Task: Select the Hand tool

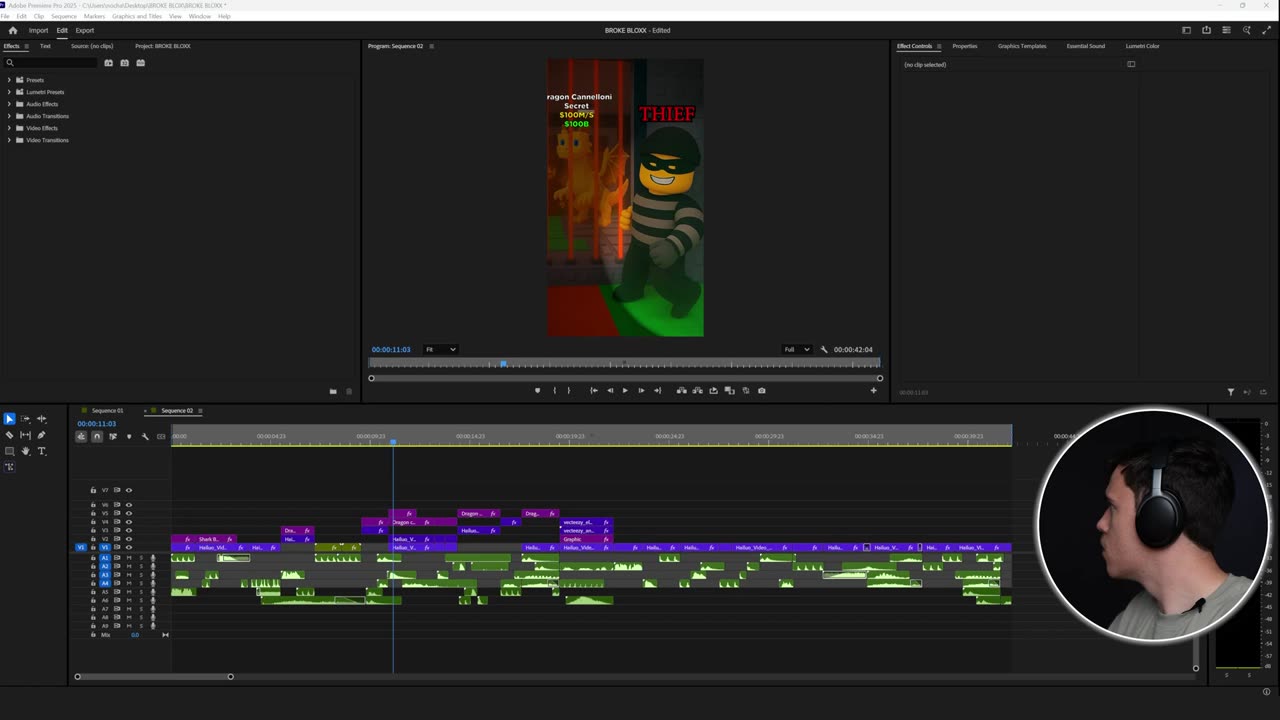Action: tap(26, 451)
